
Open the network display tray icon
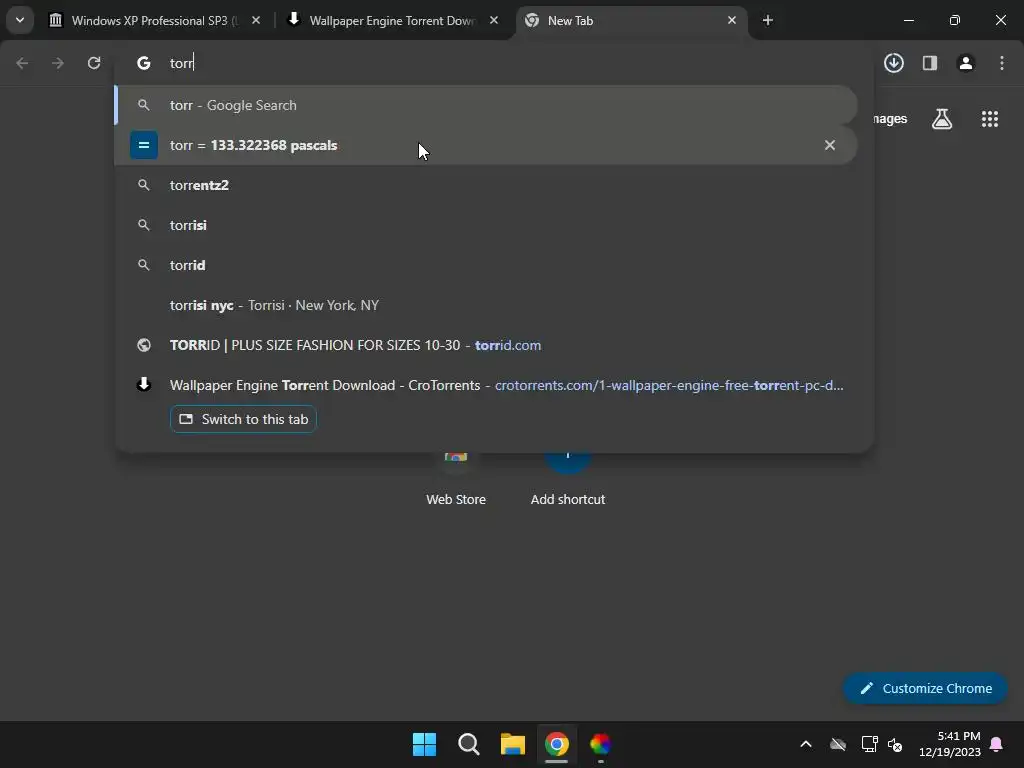tap(869, 744)
